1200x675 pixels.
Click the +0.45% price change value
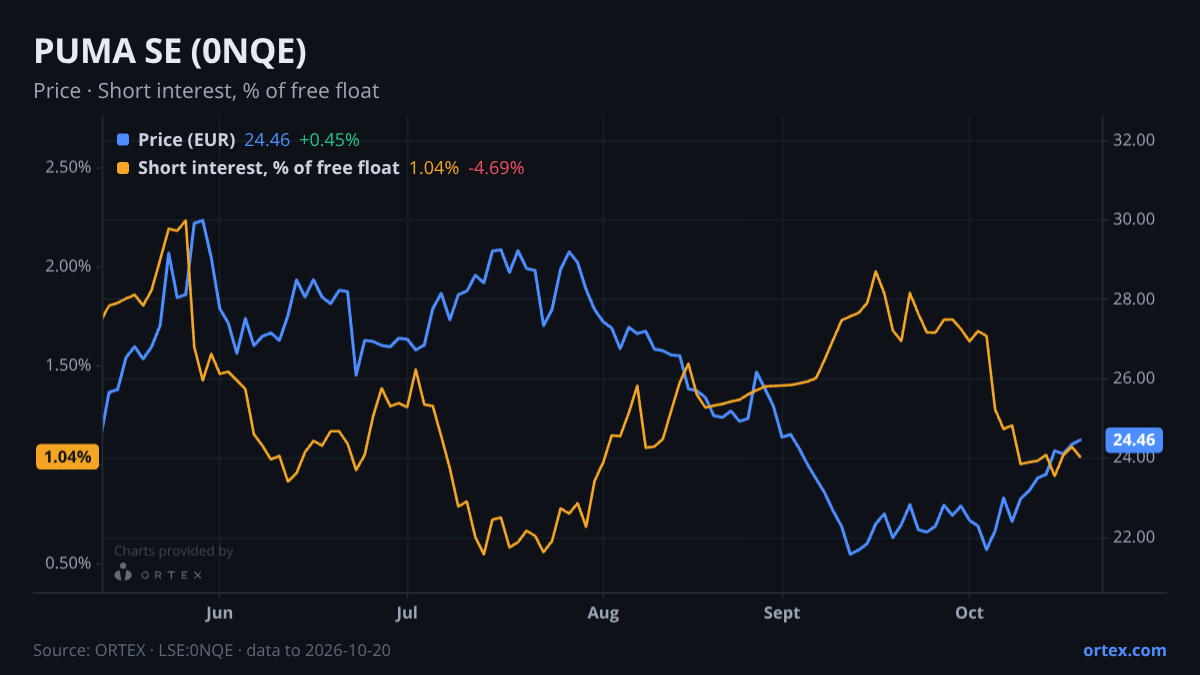[x=329, y=140]
